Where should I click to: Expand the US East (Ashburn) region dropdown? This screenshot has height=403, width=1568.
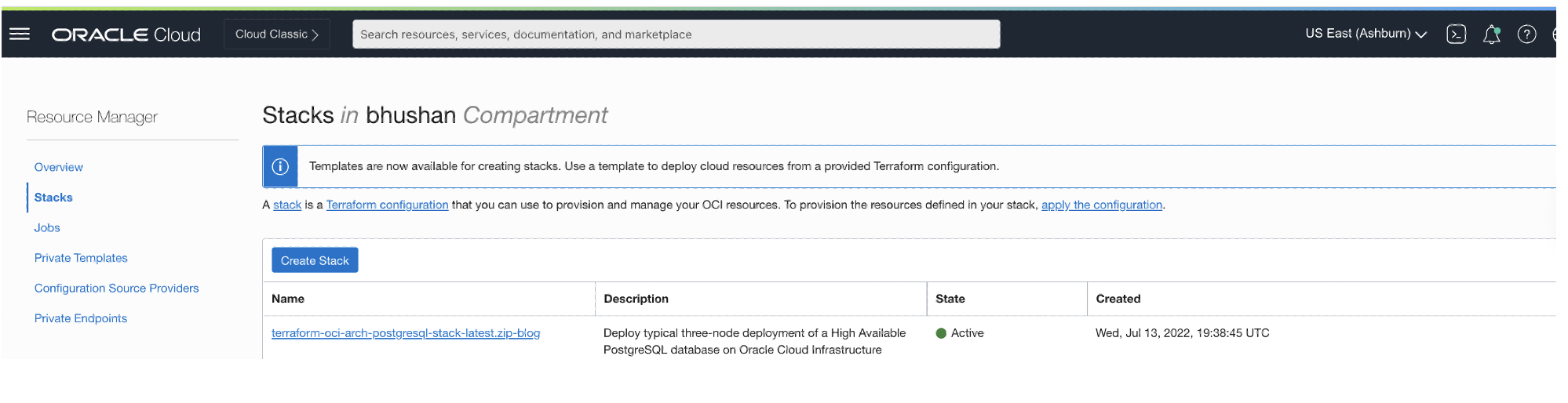click(x=1366, y=34)
